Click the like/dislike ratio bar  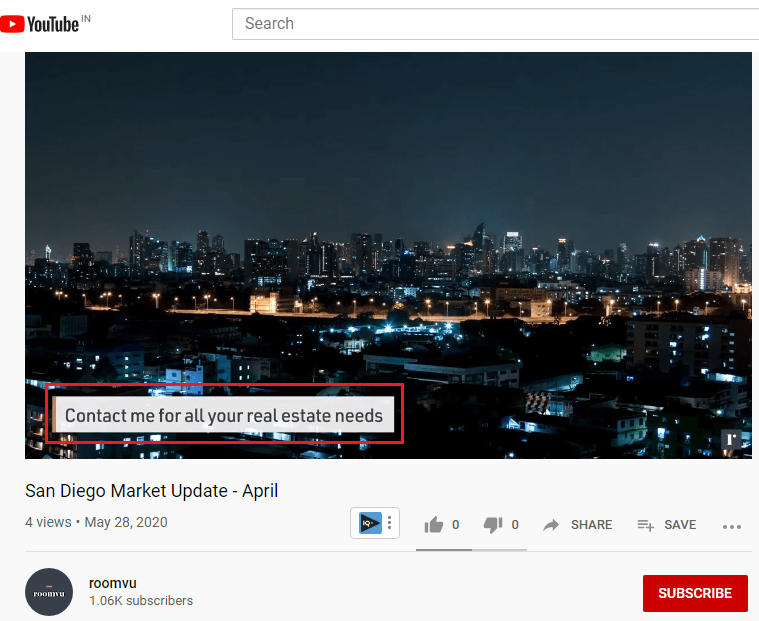coord(471,549)
